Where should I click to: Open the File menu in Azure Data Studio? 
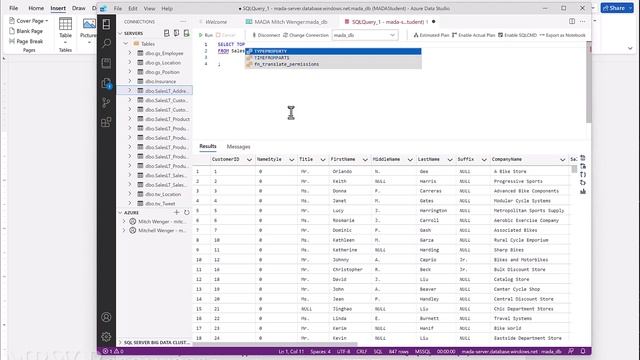(x=118, y=8)
